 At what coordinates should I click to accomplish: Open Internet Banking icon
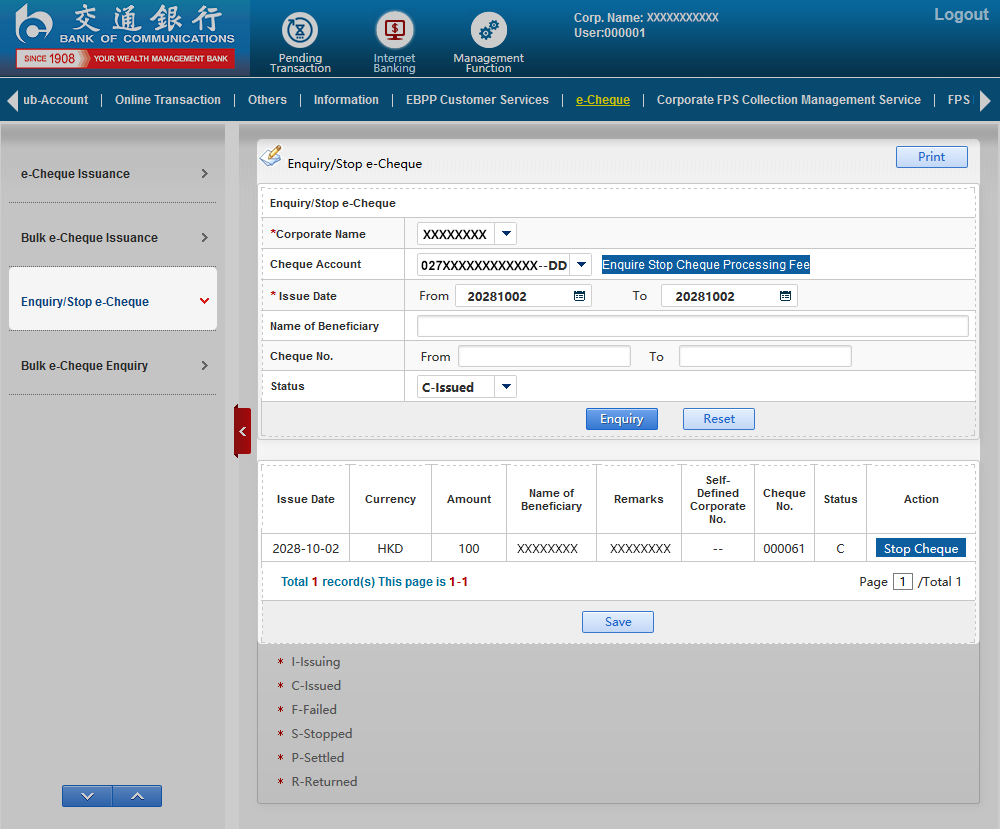click(x=394, y=30)
